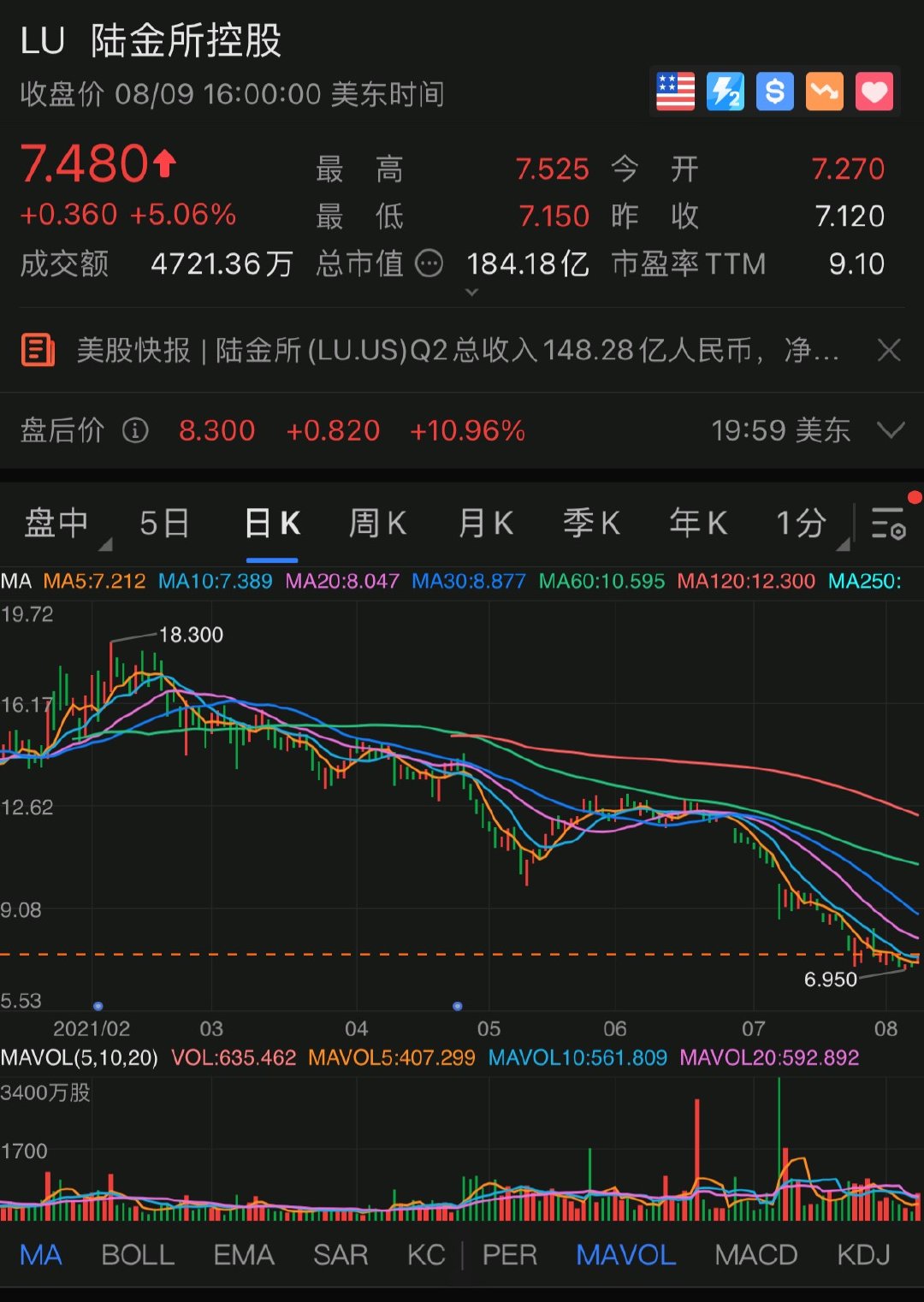Tap the VOL:635.462 value
Screen dimensions: 924x1302
[234, 1058]
